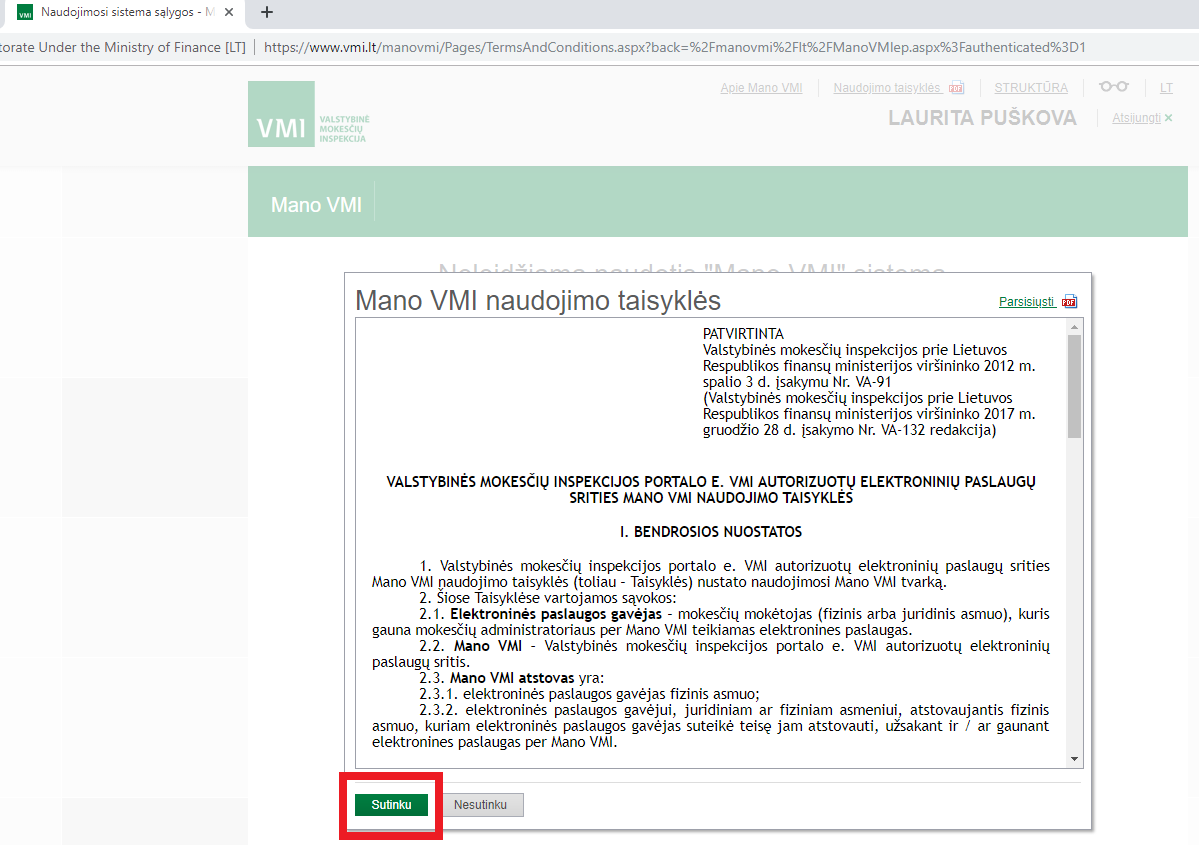Open the STRUKTŪRA link
1199x845 pixels.
click(x=1031, y=88)
